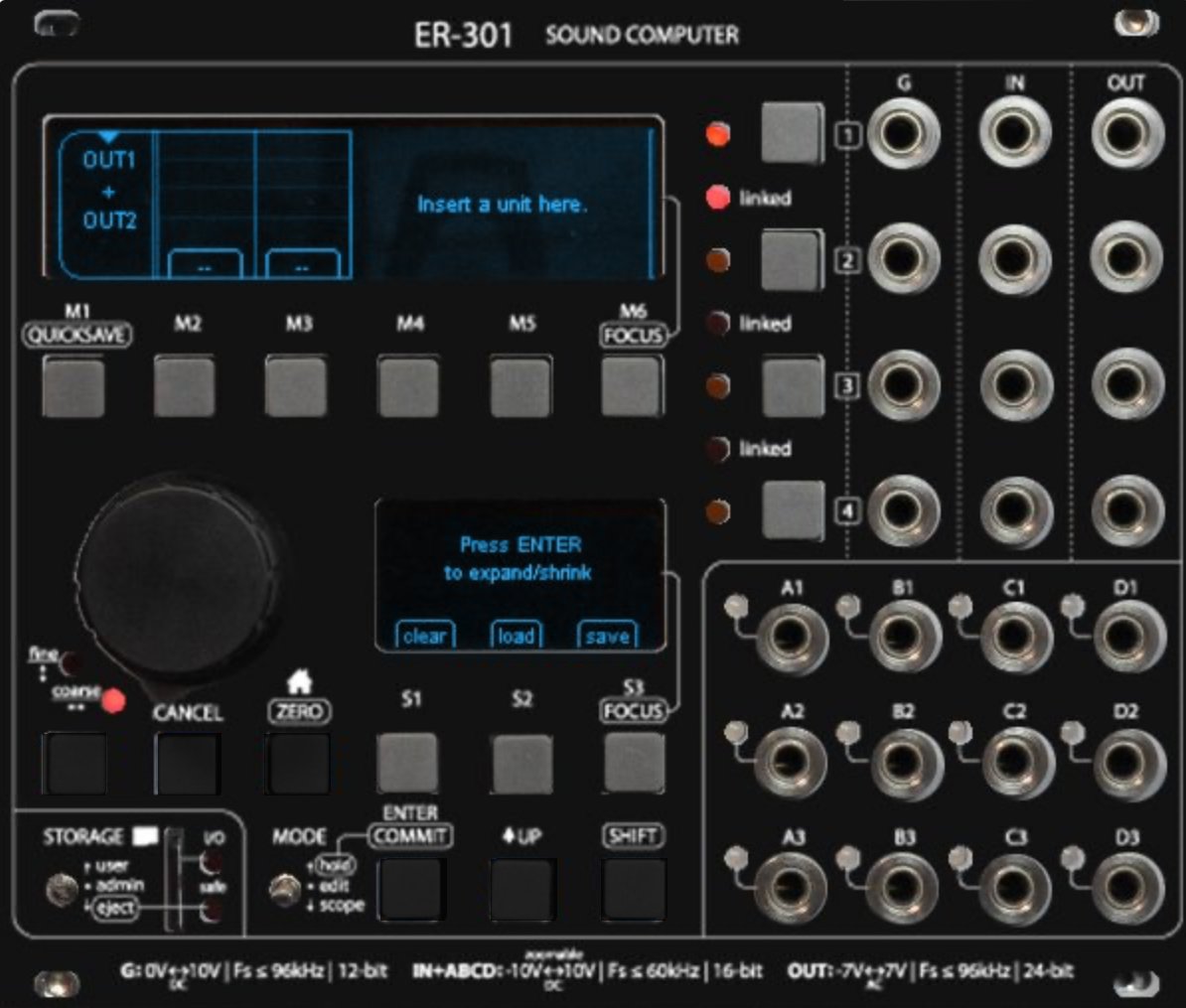This screenshot has width=1186, height=1008.
Task: Toggle the linked LED between channels 2 and 3
Action: click(718, 323)
